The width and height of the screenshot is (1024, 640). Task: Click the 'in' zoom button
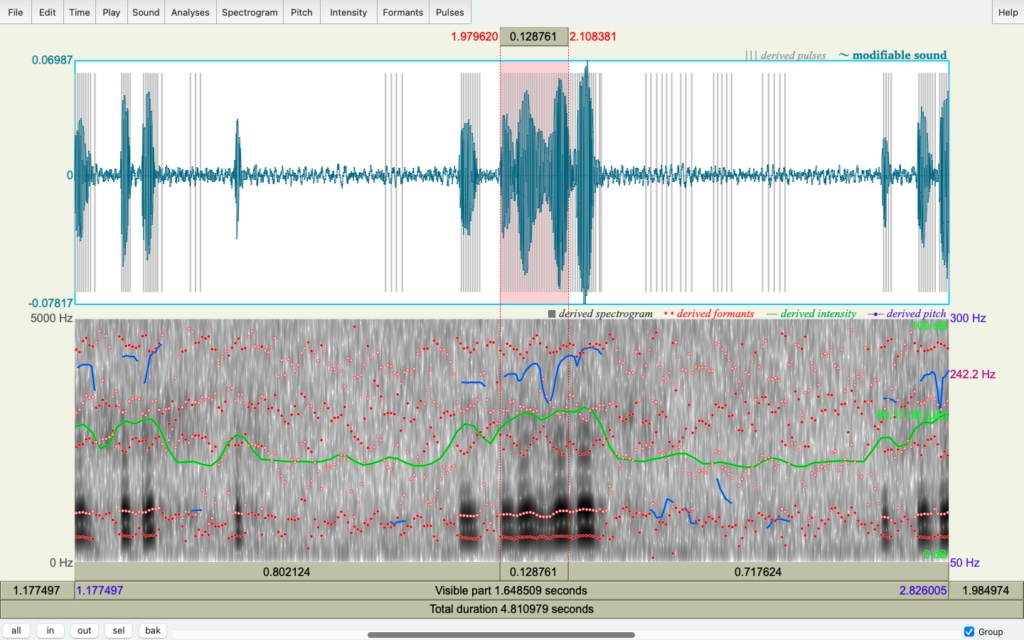(50, 630)
